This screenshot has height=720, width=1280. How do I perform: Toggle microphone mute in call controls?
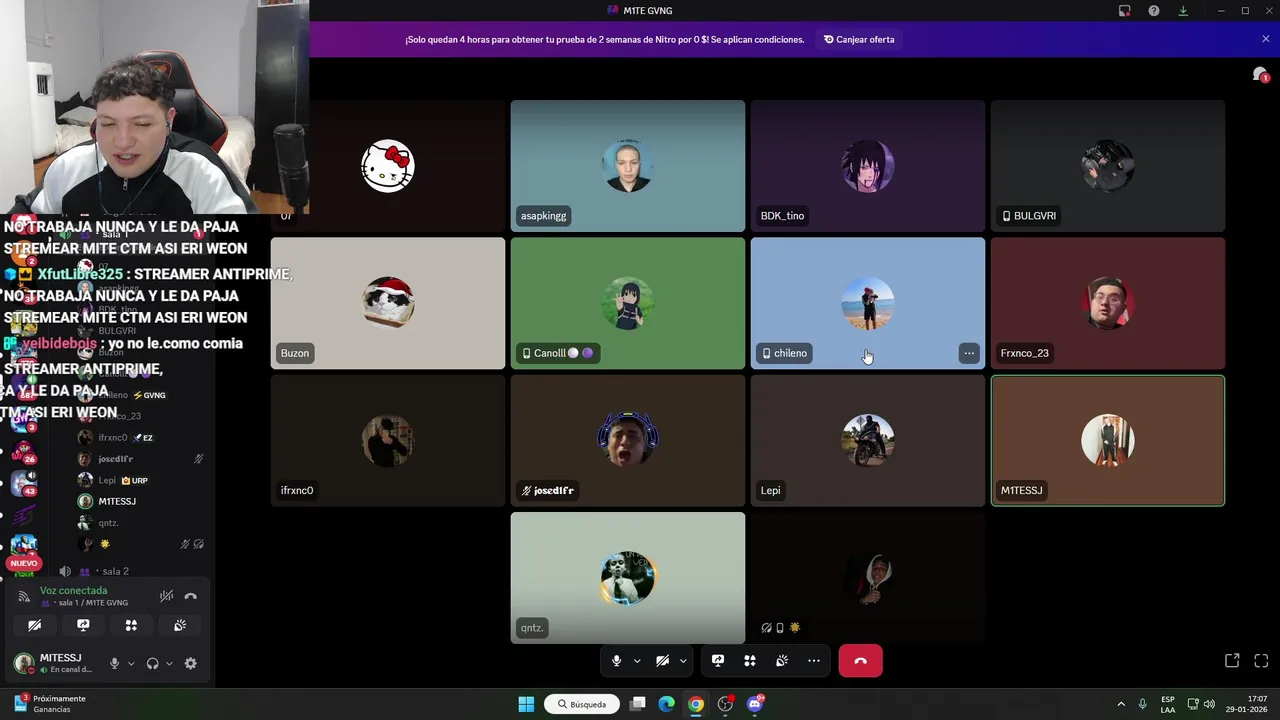[x=616, y=661]
